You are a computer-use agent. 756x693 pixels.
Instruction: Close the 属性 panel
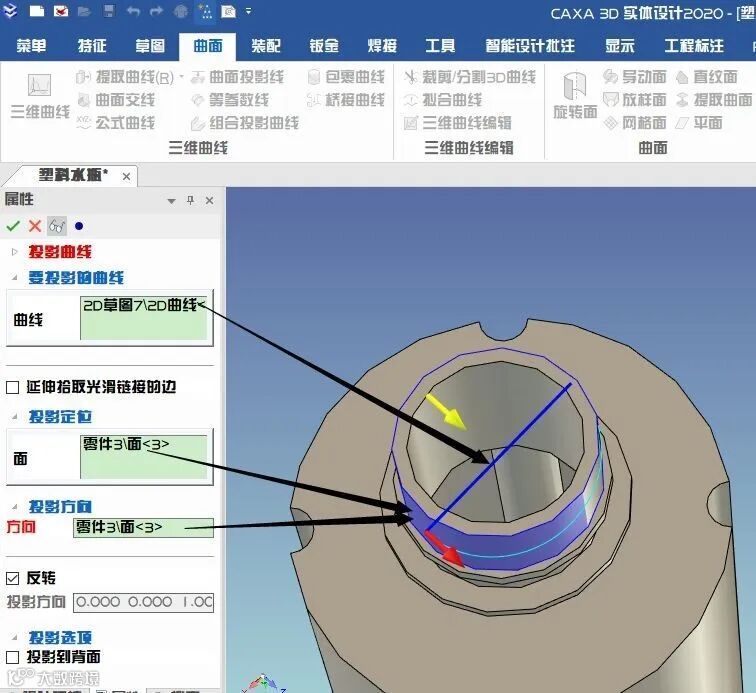click(x=209, y=200)
